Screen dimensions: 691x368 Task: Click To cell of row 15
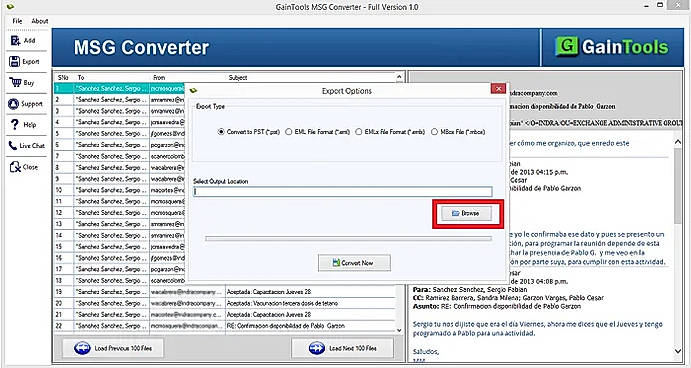[111, 247]
